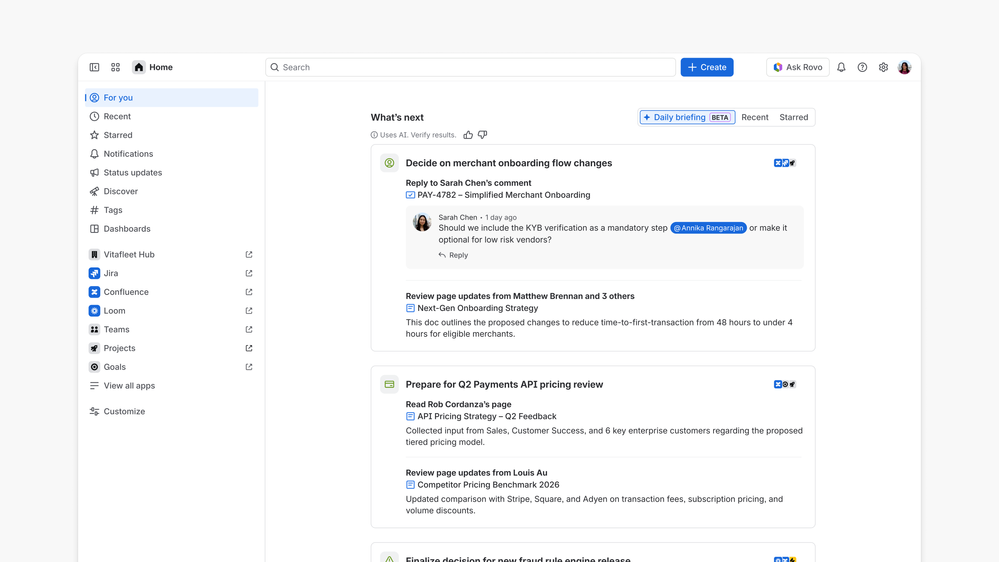Open Tags in the sidebar
Screen dimensions: 999x562
click(x=171, y=210)
